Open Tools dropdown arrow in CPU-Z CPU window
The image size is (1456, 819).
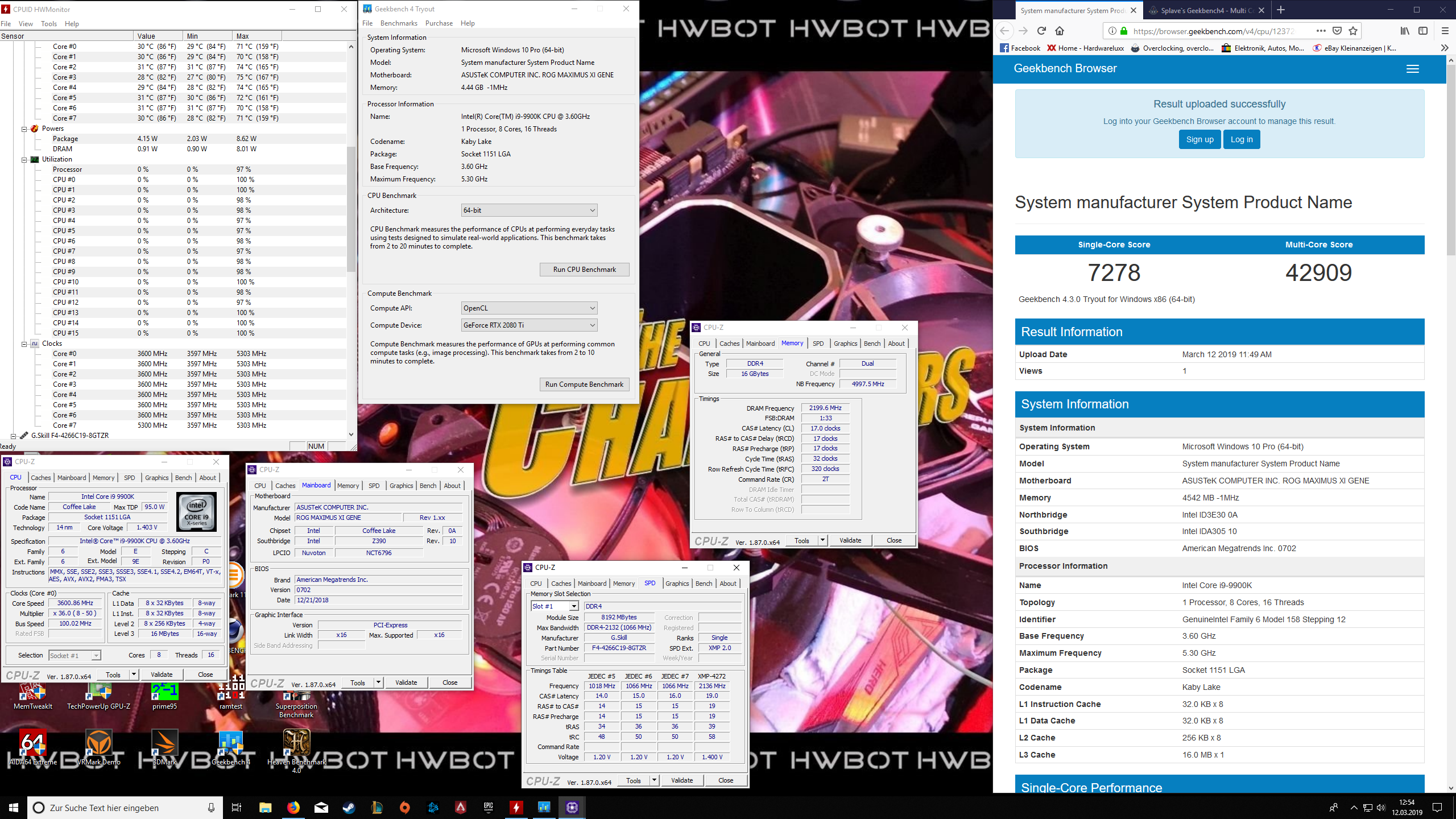point(134,675)
